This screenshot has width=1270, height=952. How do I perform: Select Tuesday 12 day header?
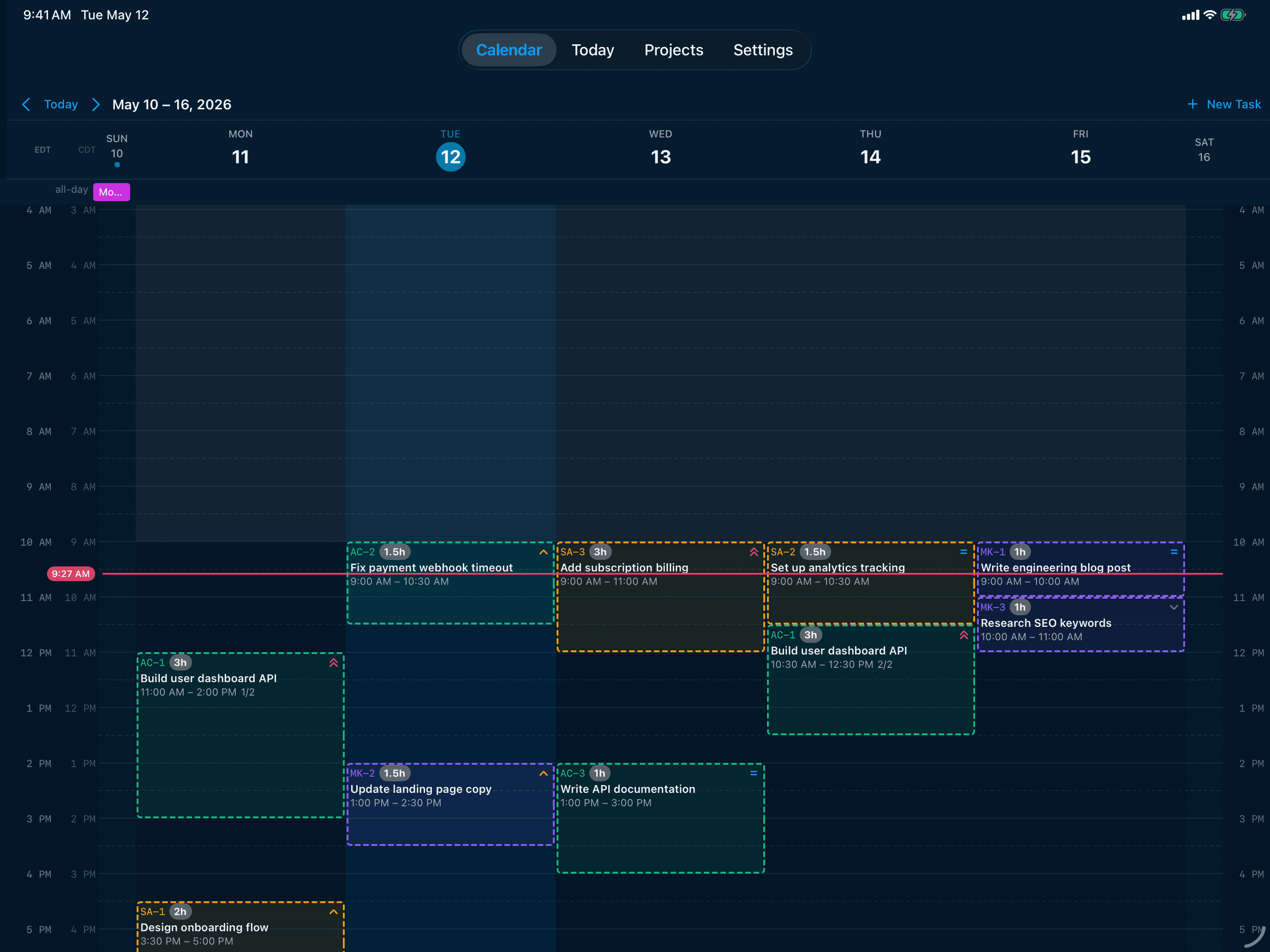pyautogui.click(x=451, y=150)
